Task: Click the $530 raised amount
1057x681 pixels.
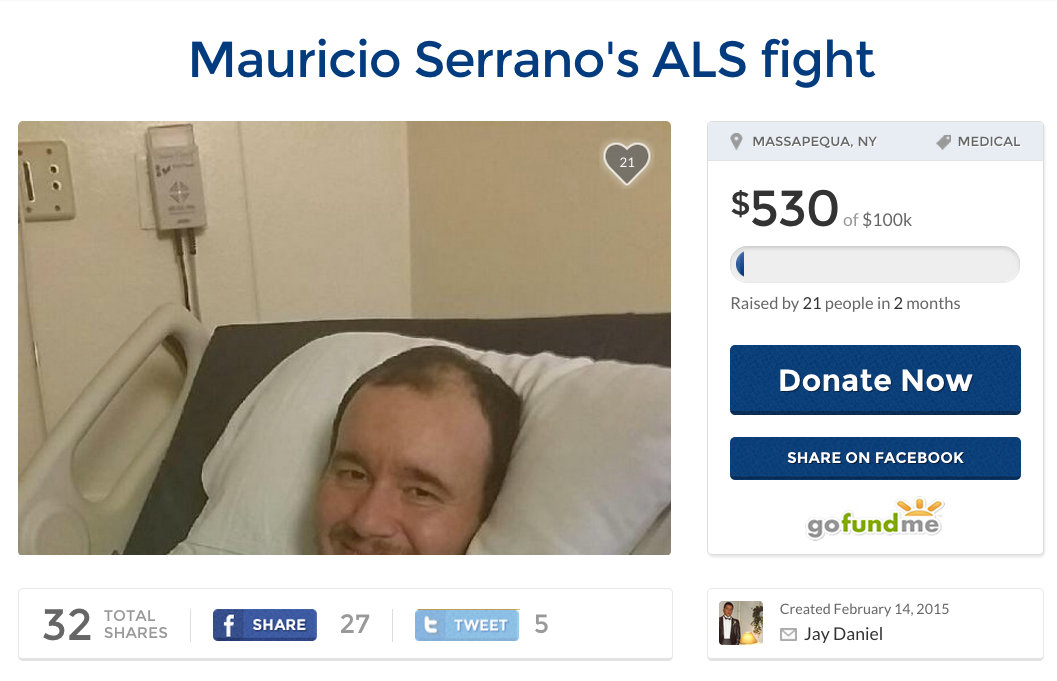Action: click(x=785, y=208)
